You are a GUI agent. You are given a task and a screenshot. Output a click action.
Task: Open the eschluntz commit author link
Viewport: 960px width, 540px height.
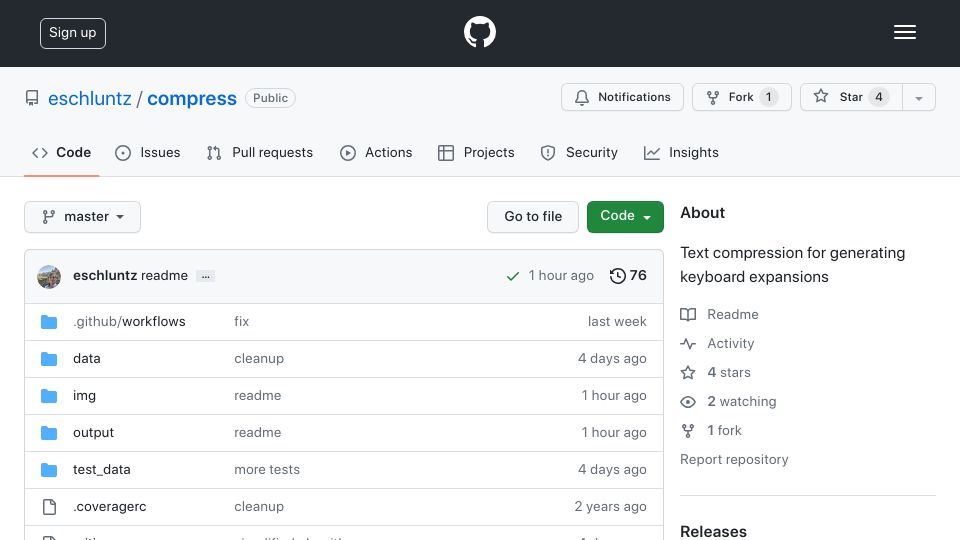click(x=105, y=276)
